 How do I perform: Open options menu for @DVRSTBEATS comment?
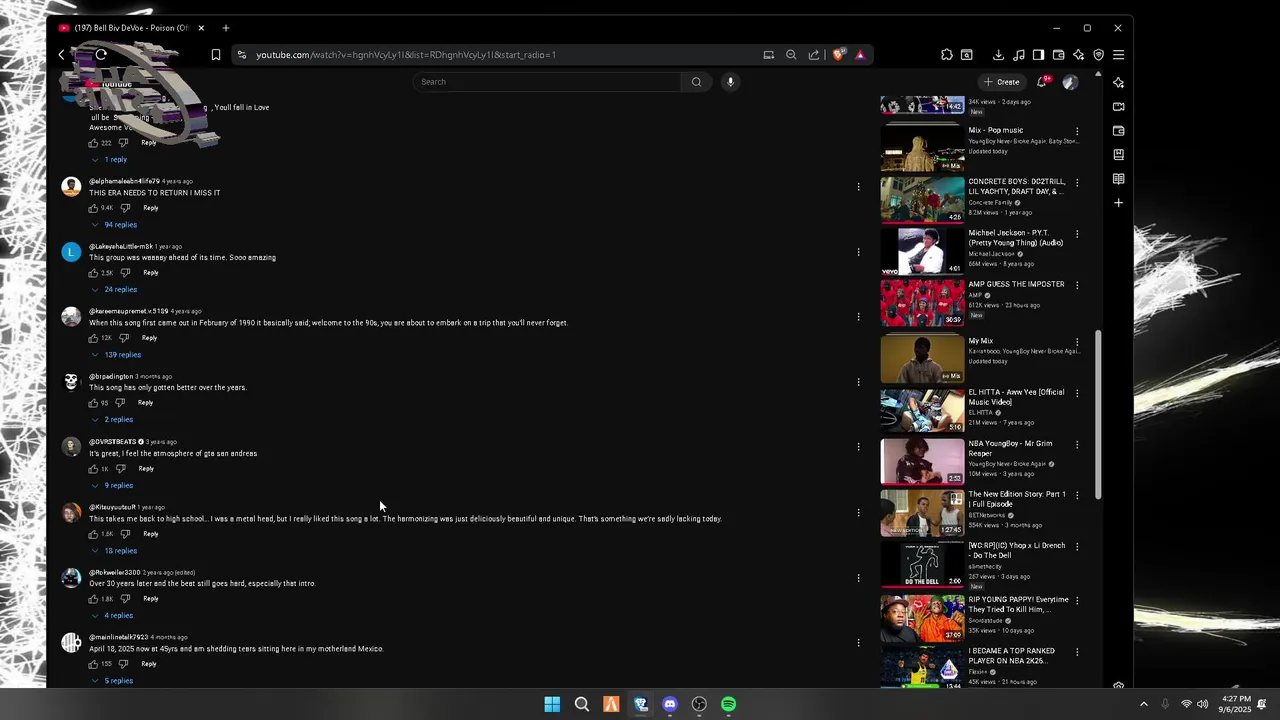tap(858, 447)
